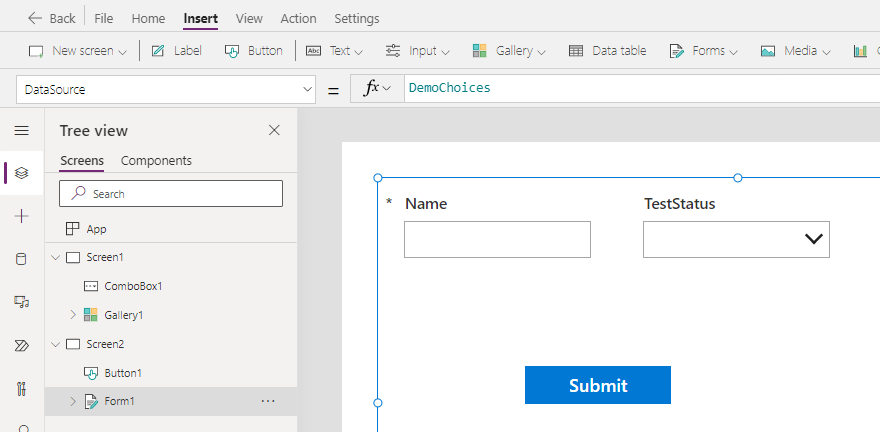Viewport: 880px width, 432px height.
Task: Open the Data cylinder icon in sidebar
Action: [21, 259]
